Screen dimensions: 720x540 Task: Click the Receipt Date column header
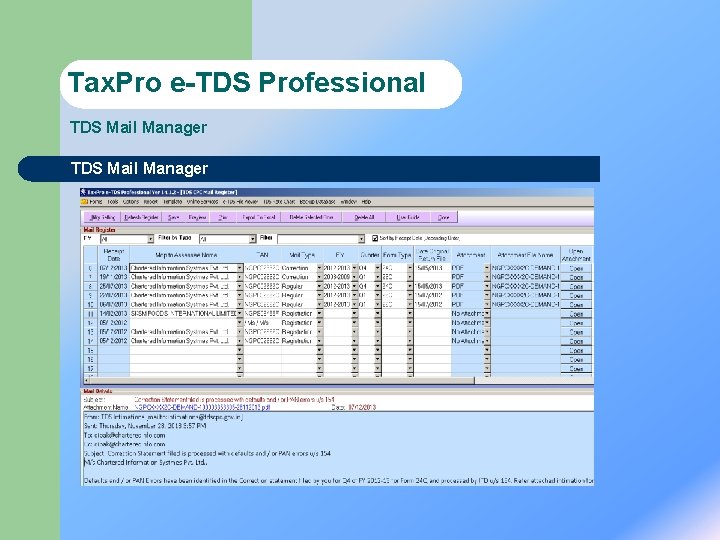pos(113,255)
